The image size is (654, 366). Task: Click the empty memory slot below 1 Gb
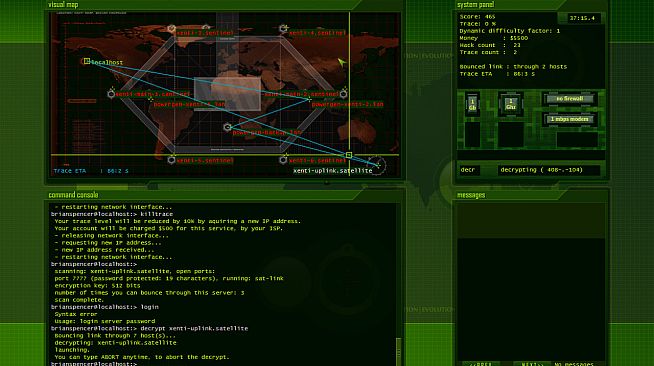point(473,135)
